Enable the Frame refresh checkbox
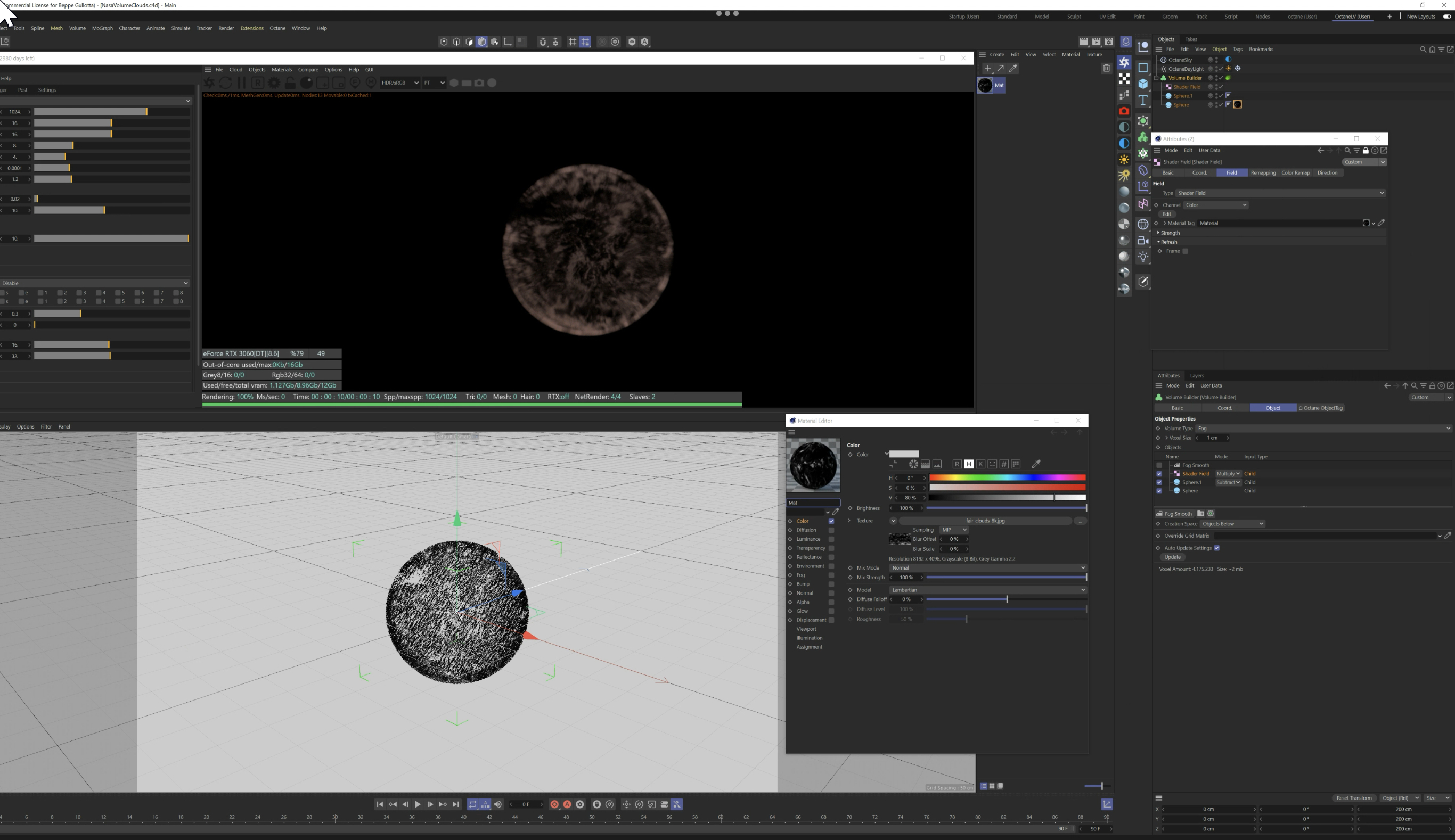The image size is (1455, 840). [1185, 252]
